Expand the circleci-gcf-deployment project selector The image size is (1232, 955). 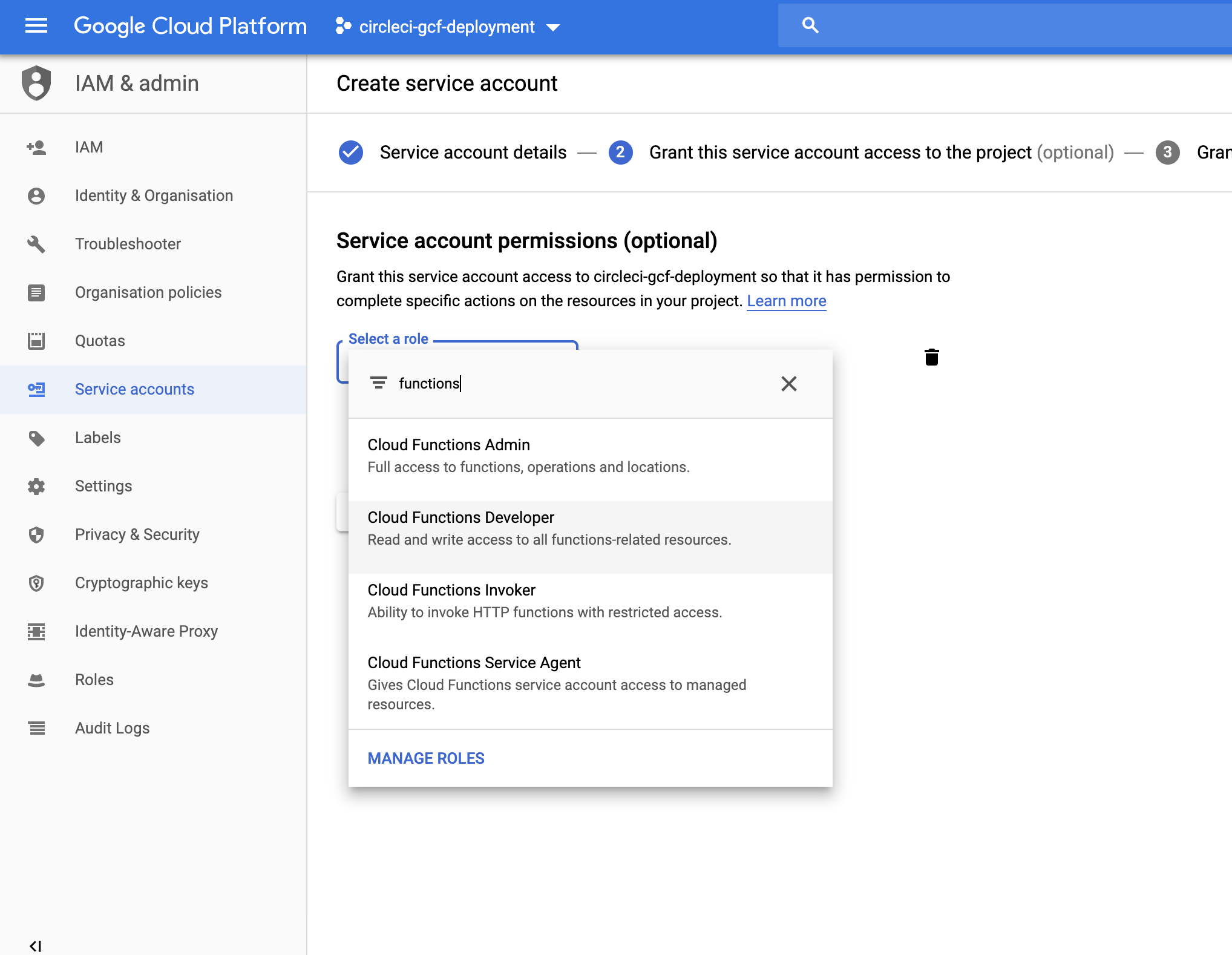448,27
